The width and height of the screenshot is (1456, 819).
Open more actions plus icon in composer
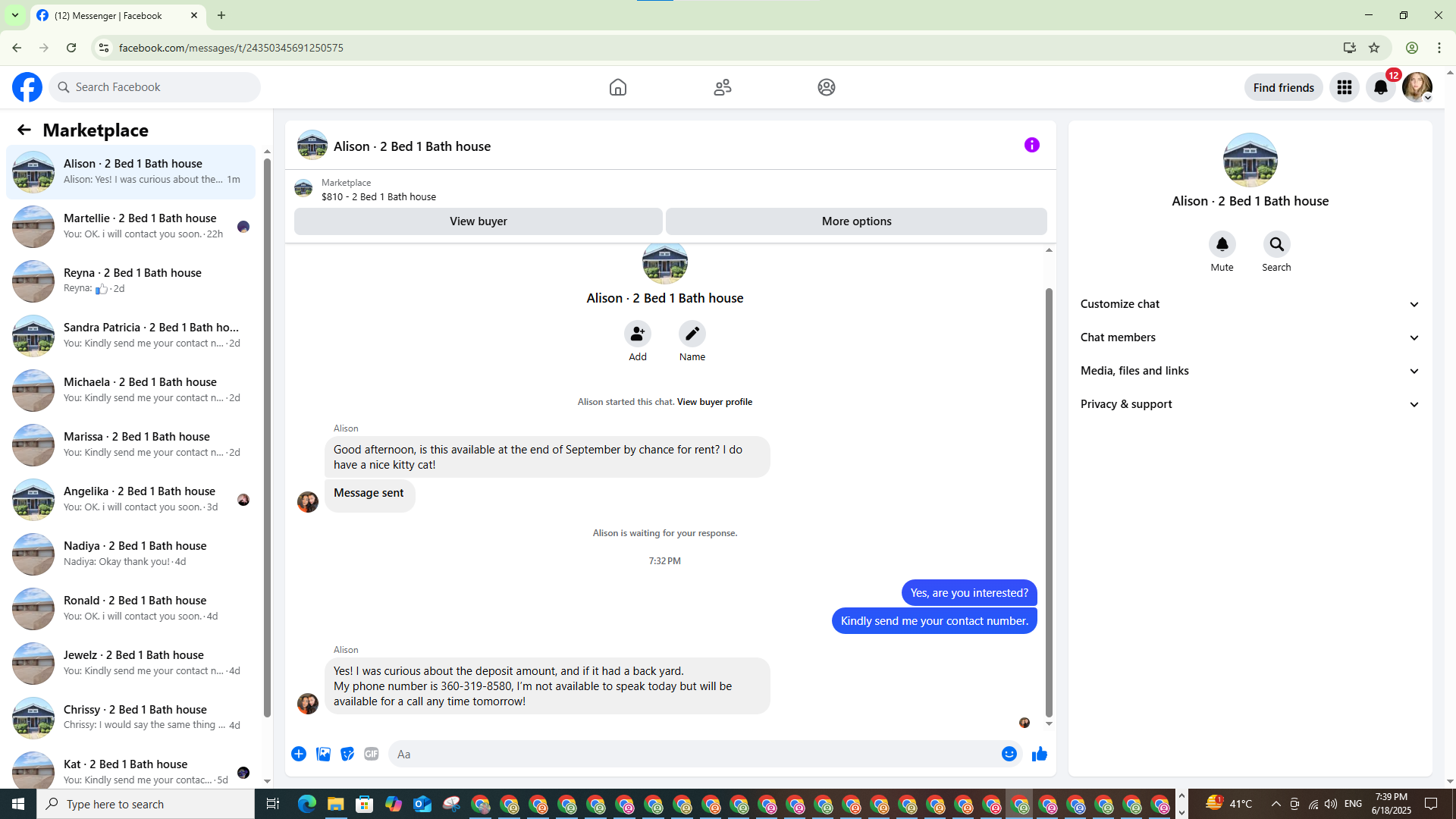click(x=299, y=754)
